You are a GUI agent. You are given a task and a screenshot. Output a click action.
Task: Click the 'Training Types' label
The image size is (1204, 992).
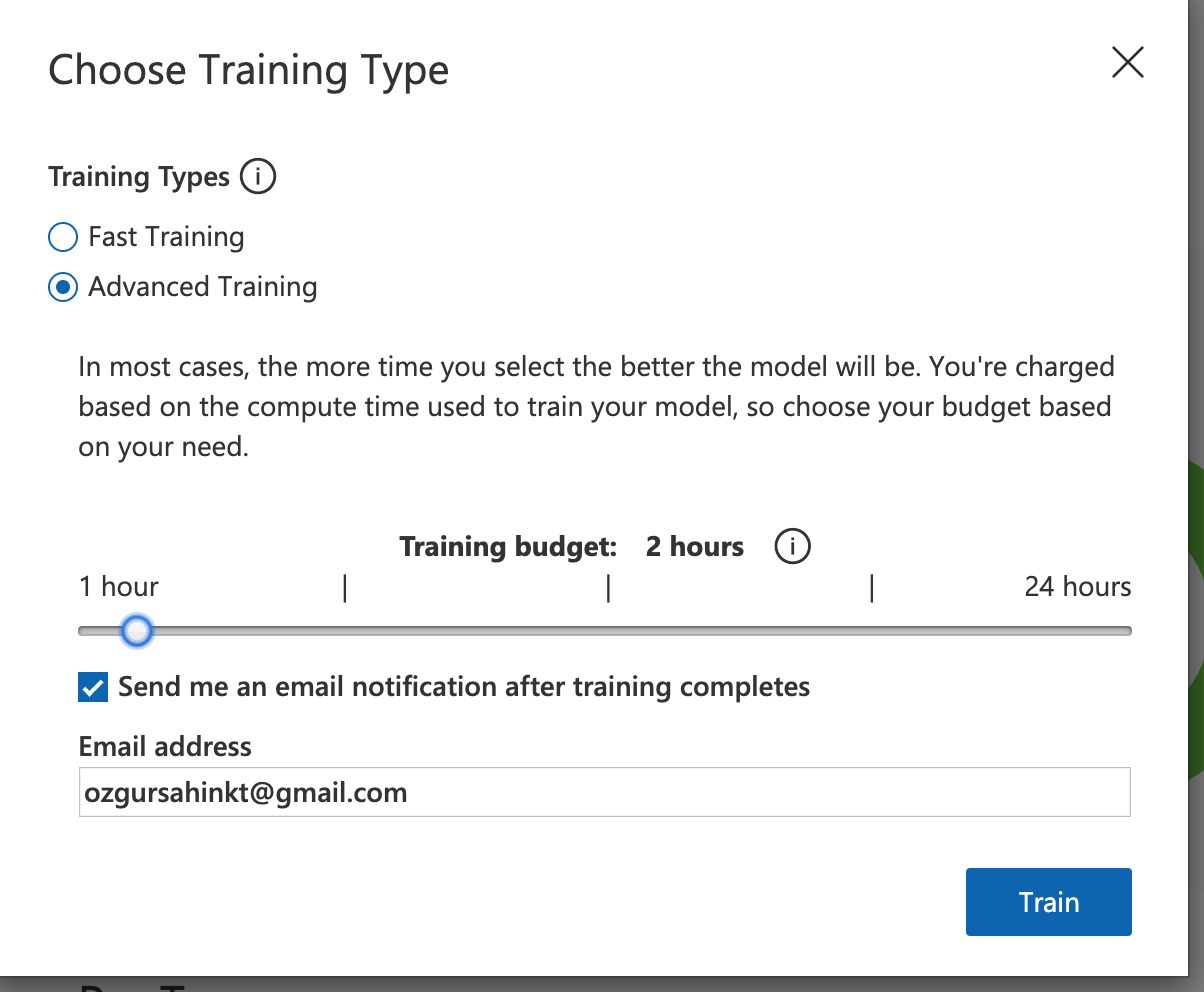(139, 177)
